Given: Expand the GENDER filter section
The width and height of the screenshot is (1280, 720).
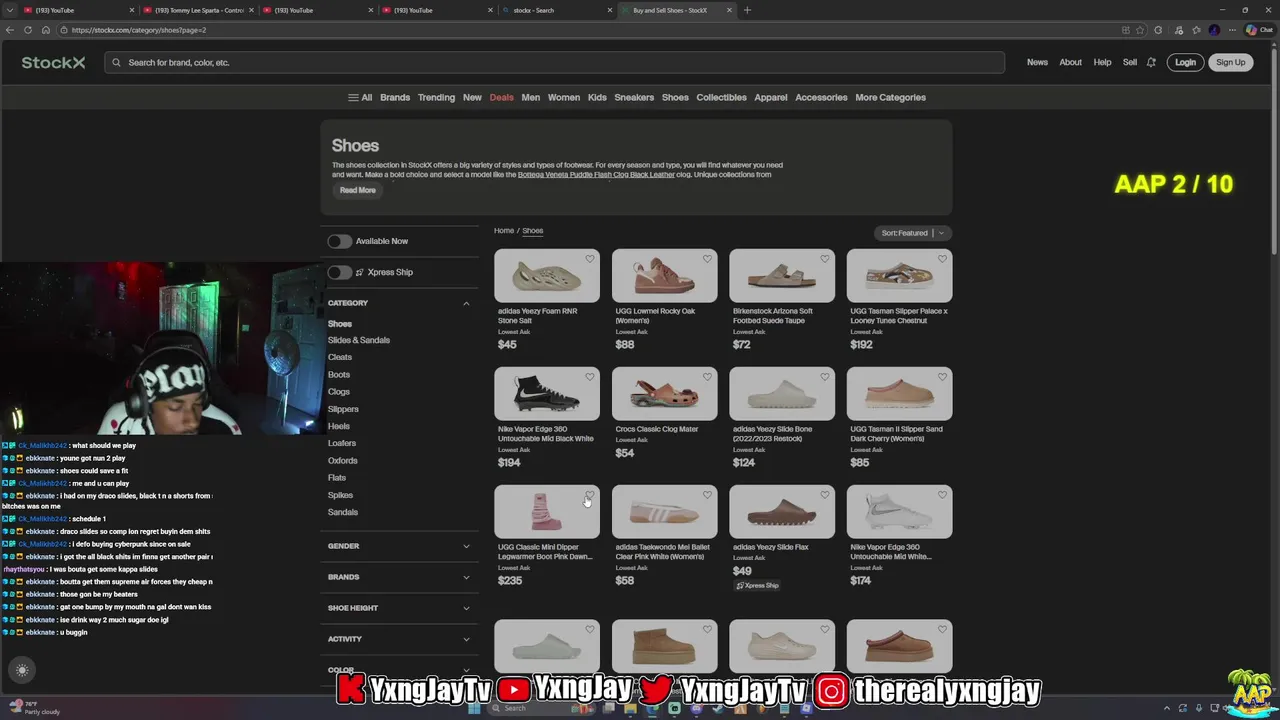Looking at the screenshot, I should 398,546.
